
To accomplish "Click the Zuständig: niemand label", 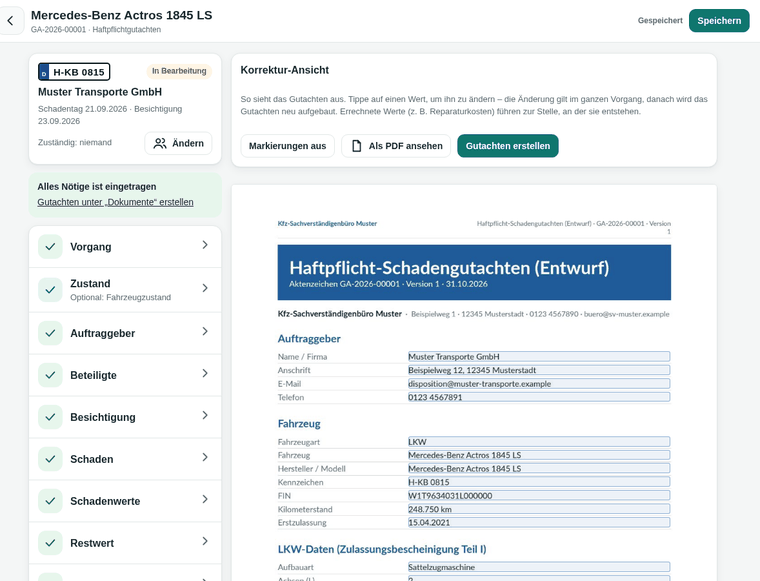I will pos(75,142).
